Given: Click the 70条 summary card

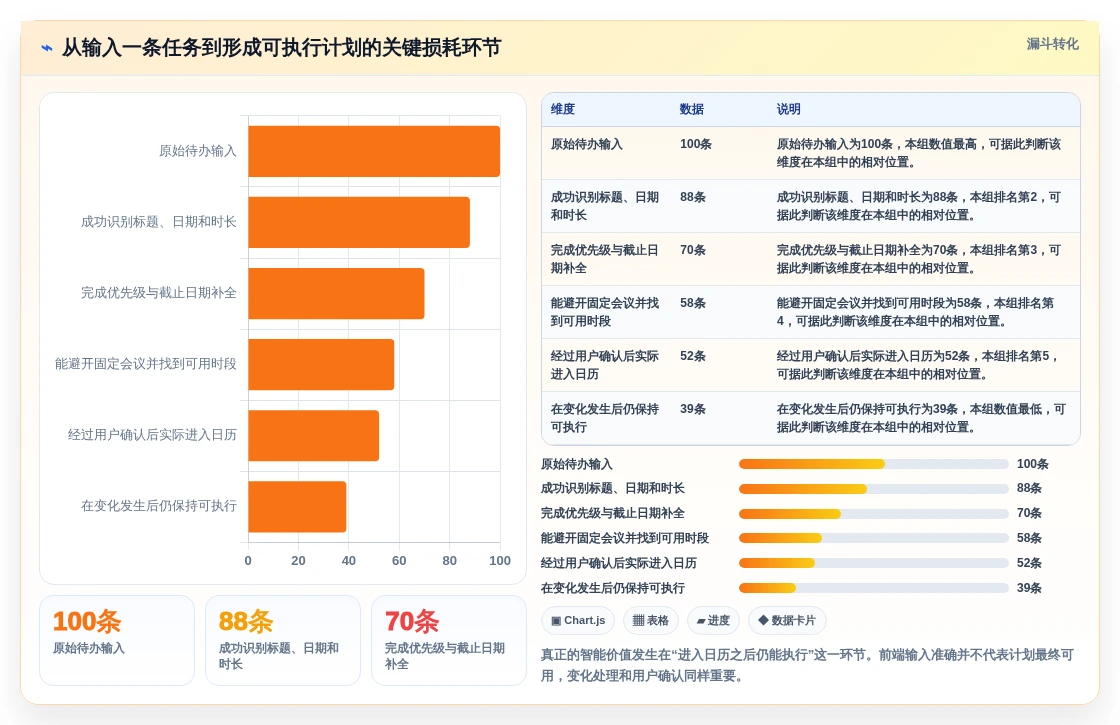Looking at the screenshot, I should [449, 641].
